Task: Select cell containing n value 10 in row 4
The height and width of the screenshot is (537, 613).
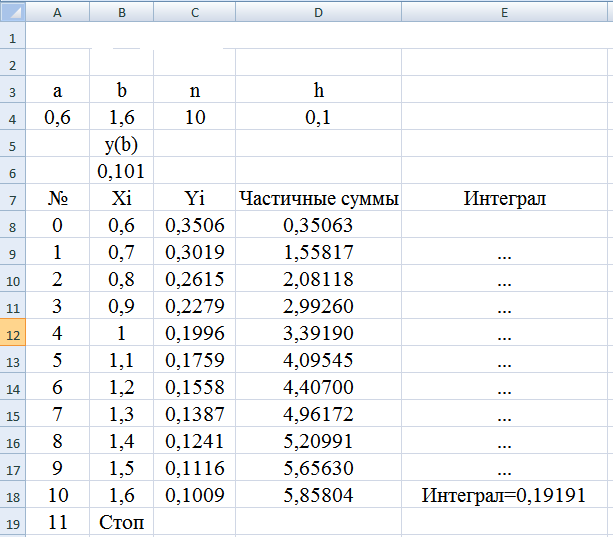Action: click(195, 116)
